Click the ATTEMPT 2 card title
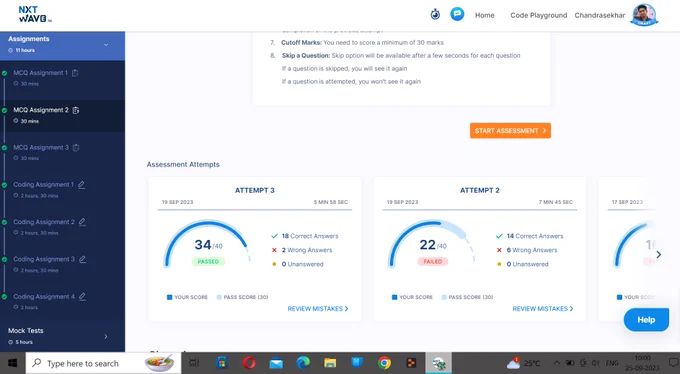This screenshot has width=680, height=374. [480, 190]
